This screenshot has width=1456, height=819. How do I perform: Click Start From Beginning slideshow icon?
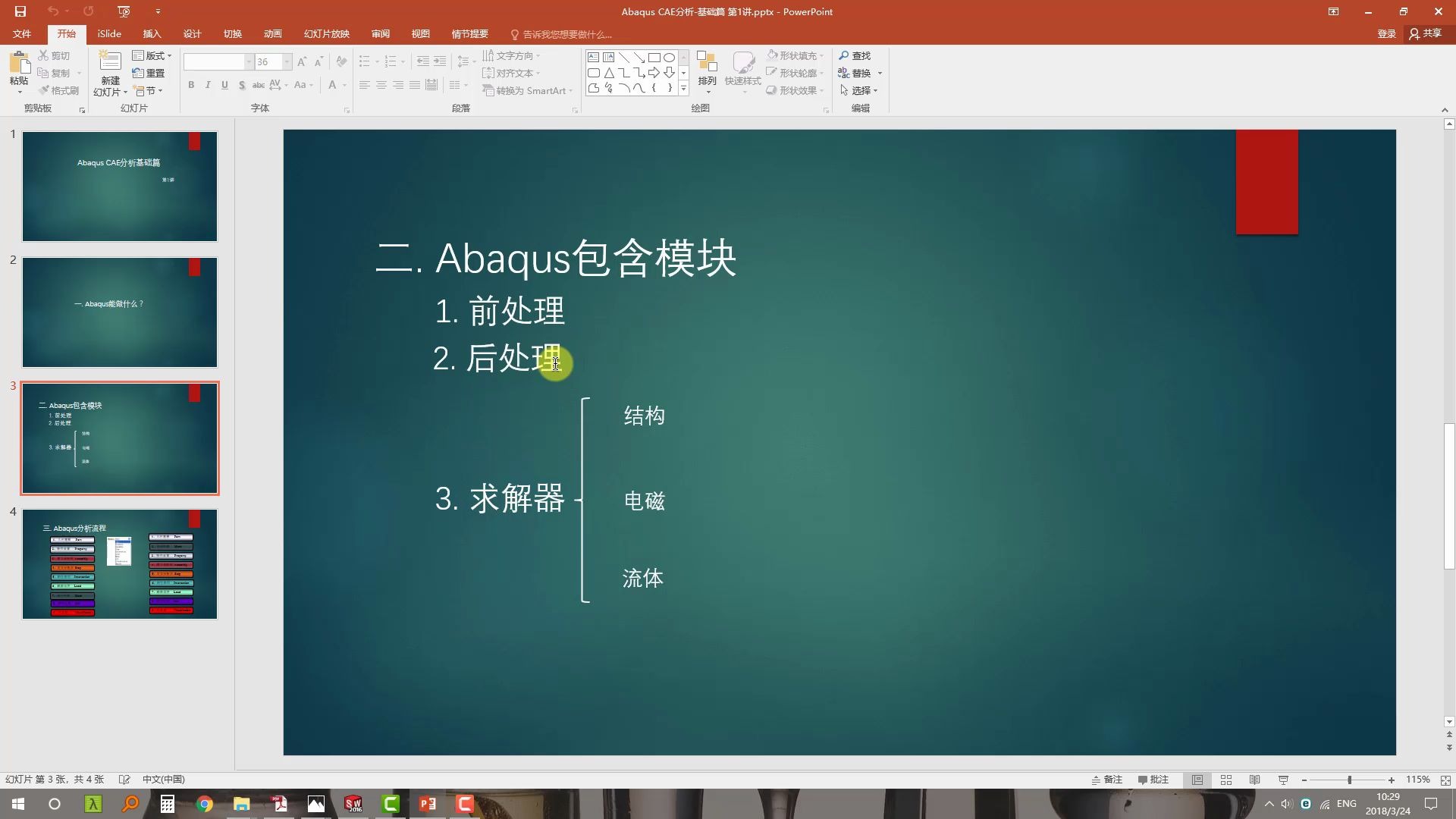click(124, 11)
